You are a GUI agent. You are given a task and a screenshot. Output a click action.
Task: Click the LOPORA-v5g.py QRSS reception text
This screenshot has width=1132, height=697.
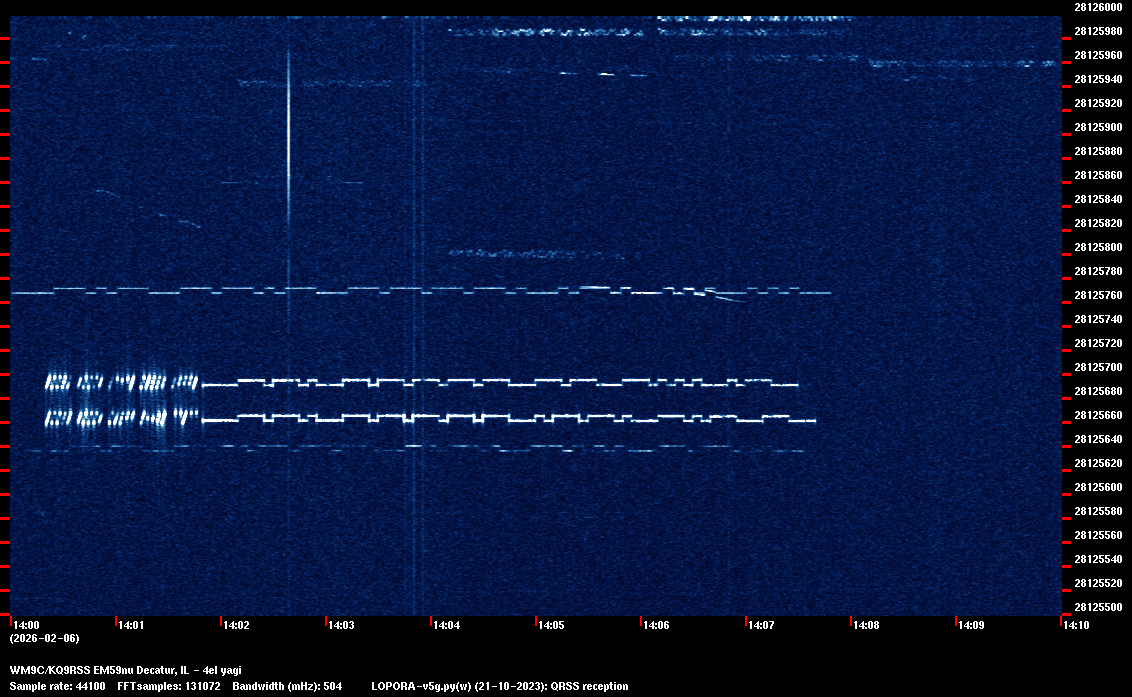pyautogui.click(x=499, y=686)
